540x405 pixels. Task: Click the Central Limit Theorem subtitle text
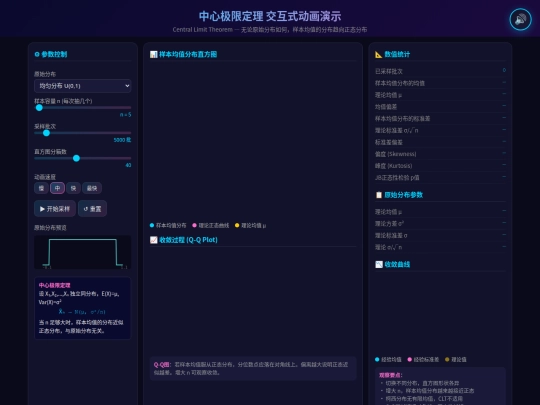[x=270, y=30]
